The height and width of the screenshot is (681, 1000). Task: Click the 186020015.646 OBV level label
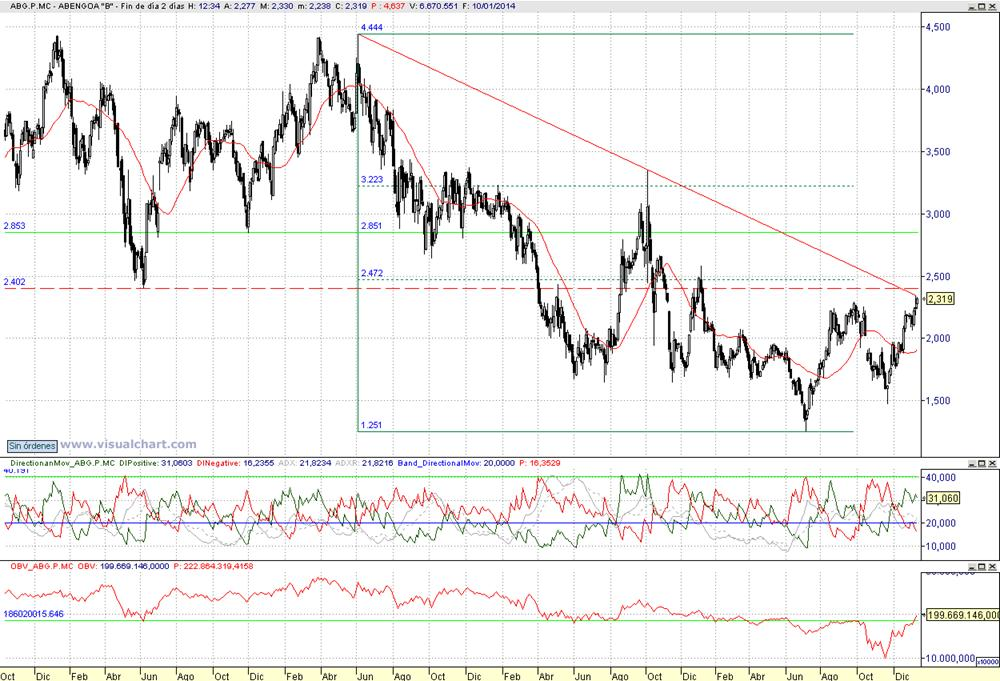point(34,614)
